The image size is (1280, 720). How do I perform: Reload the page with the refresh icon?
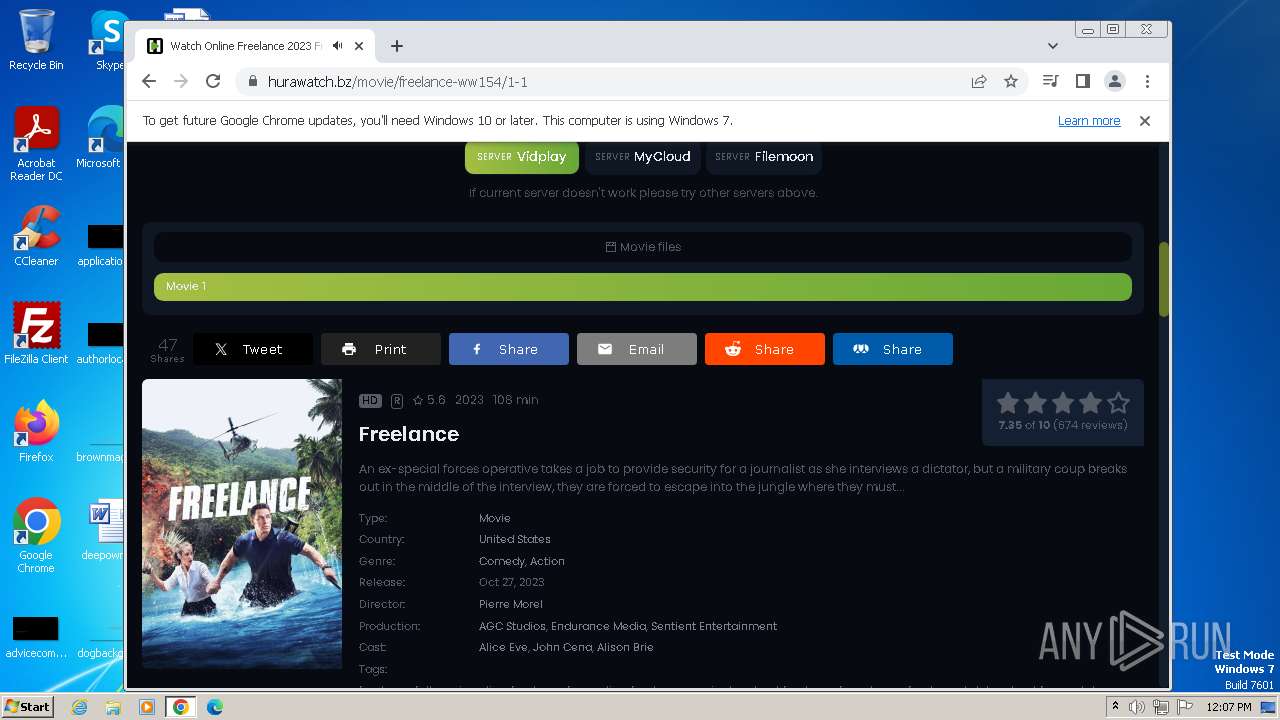[x=213, y=82]
